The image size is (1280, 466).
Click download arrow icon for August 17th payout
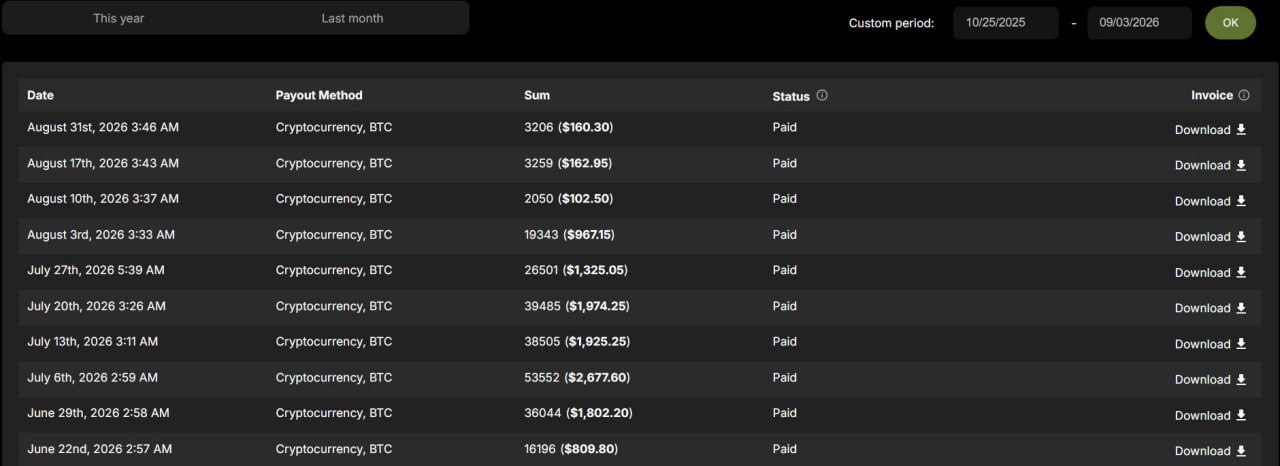(x=1241, y=165)
